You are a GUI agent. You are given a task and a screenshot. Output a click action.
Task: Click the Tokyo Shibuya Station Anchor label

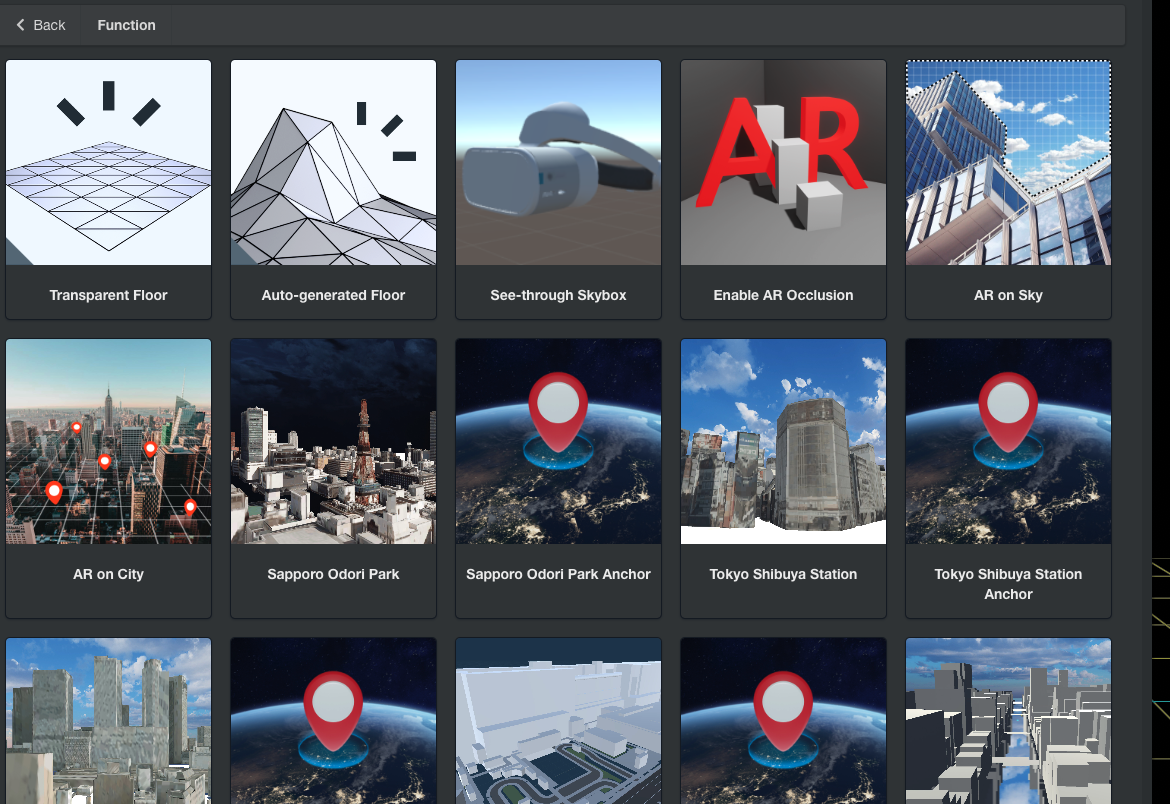[1008, 584]
